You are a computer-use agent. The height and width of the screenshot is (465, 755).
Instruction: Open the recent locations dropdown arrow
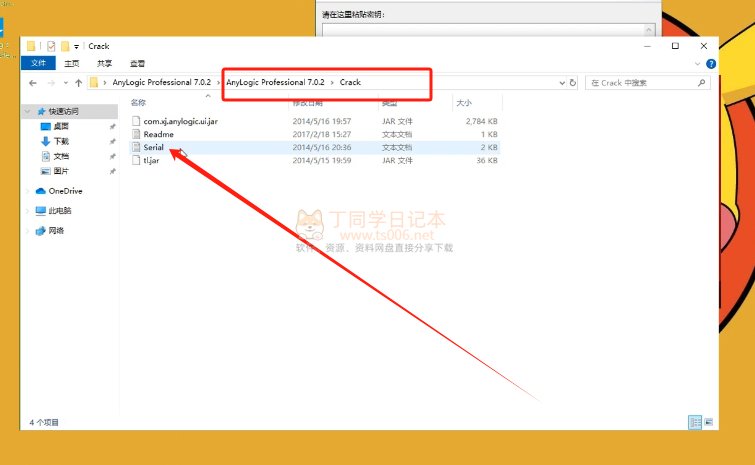coord(65,83)
